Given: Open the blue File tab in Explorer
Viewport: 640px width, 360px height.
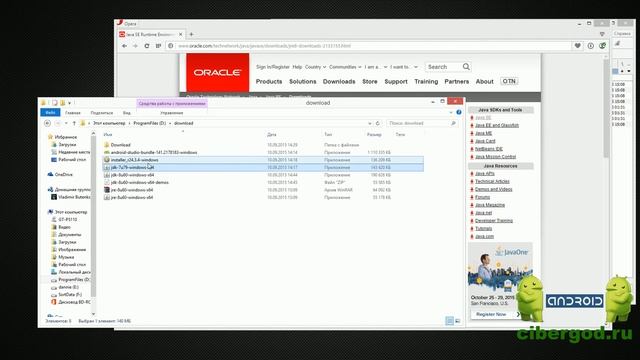Looking at the screenshot, I should point(50,113).
